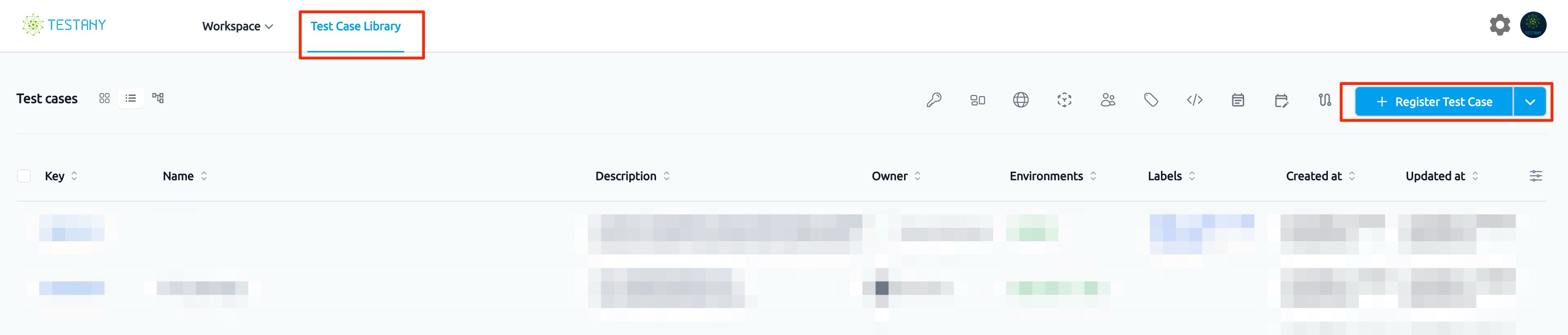Switch to tree view of test cases
This screenshot has width=1568, height=335.
tap(158, 98)
